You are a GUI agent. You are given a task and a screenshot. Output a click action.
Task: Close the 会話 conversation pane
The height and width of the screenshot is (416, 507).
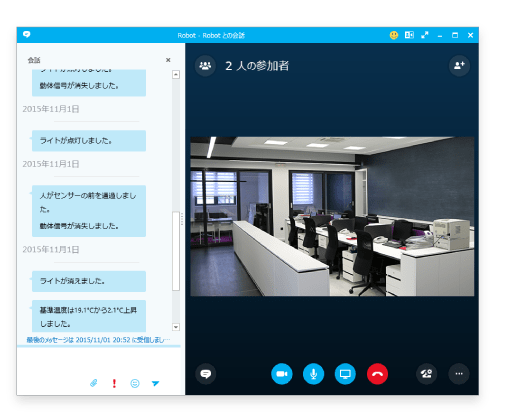(168, 60)
